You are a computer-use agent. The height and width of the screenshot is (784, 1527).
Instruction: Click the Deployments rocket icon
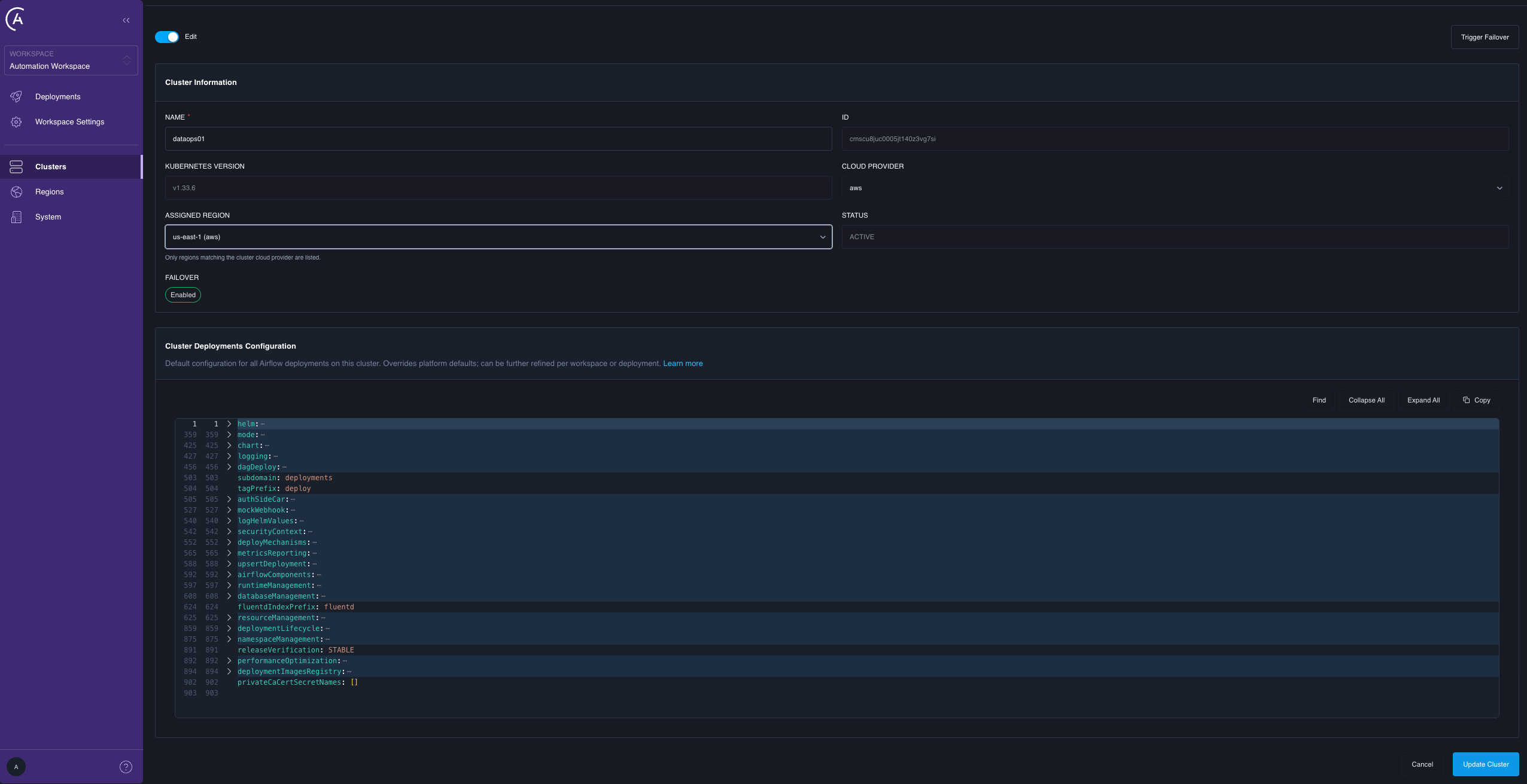[17, 96]
